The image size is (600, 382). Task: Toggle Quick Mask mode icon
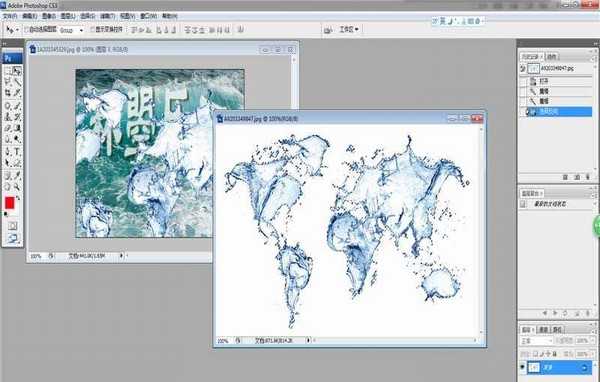point(12,226)
